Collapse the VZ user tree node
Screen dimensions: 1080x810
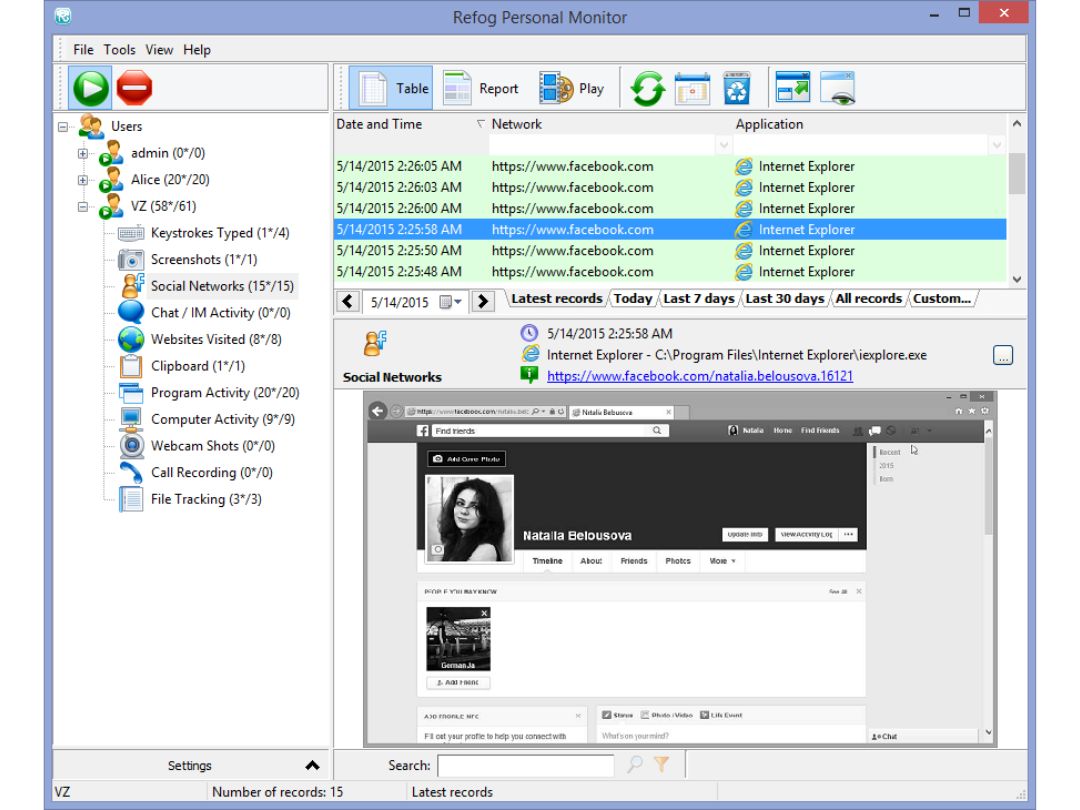[x=83, y=207]
